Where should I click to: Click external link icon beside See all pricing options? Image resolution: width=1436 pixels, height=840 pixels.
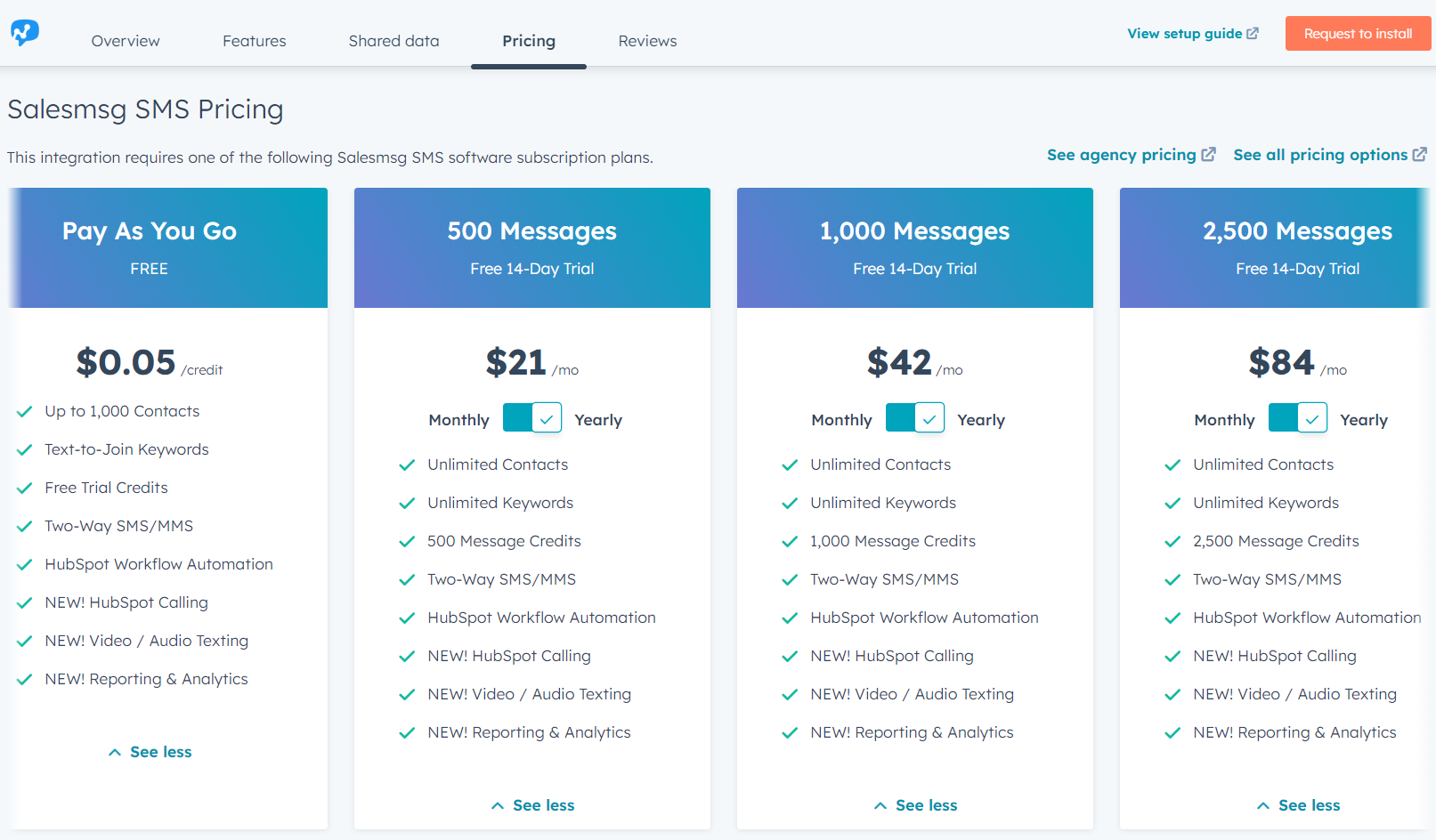point(1420,154)
